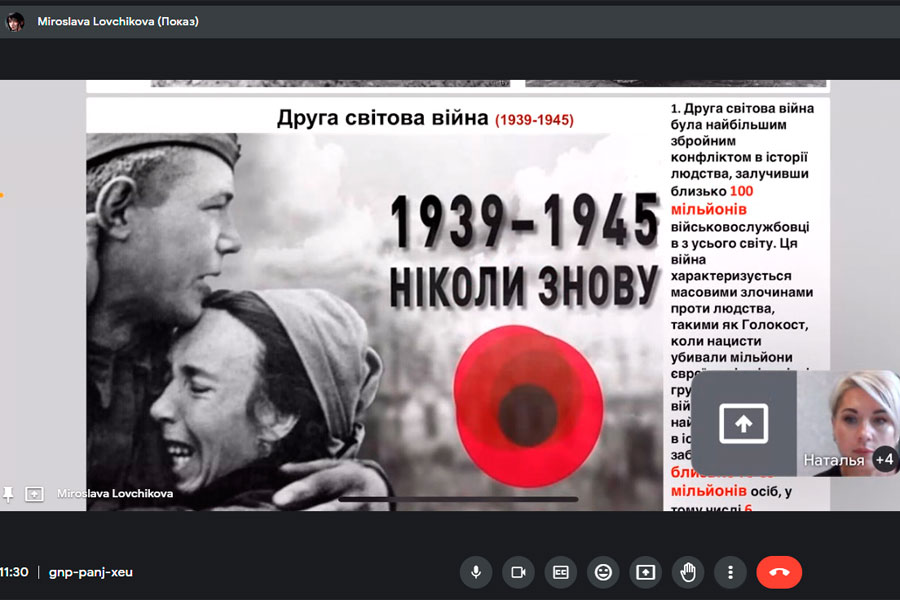This screenshot has height=600, width=900.
Task: Raise your hand
Action: (688, 572)
